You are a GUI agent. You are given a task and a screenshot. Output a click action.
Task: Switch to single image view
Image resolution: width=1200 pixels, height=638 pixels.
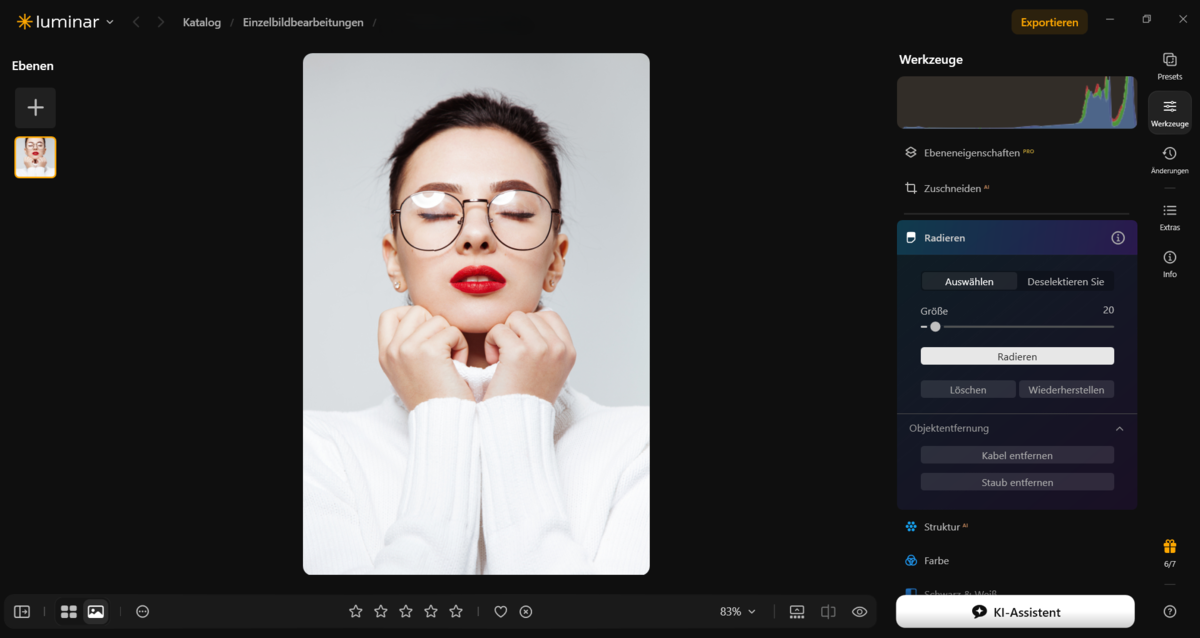96,611
